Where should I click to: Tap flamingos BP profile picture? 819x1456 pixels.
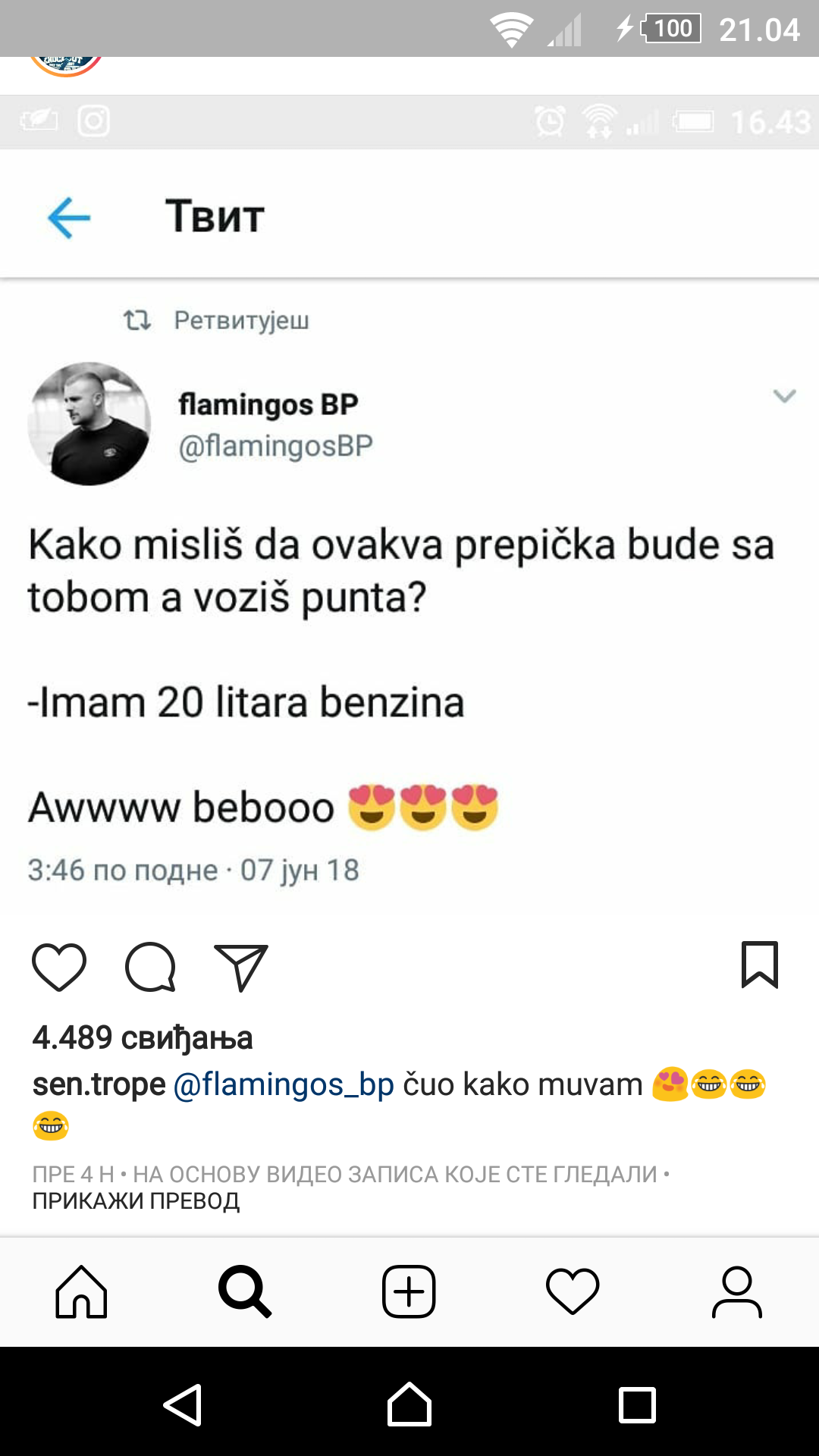click(x=89, y=423)
